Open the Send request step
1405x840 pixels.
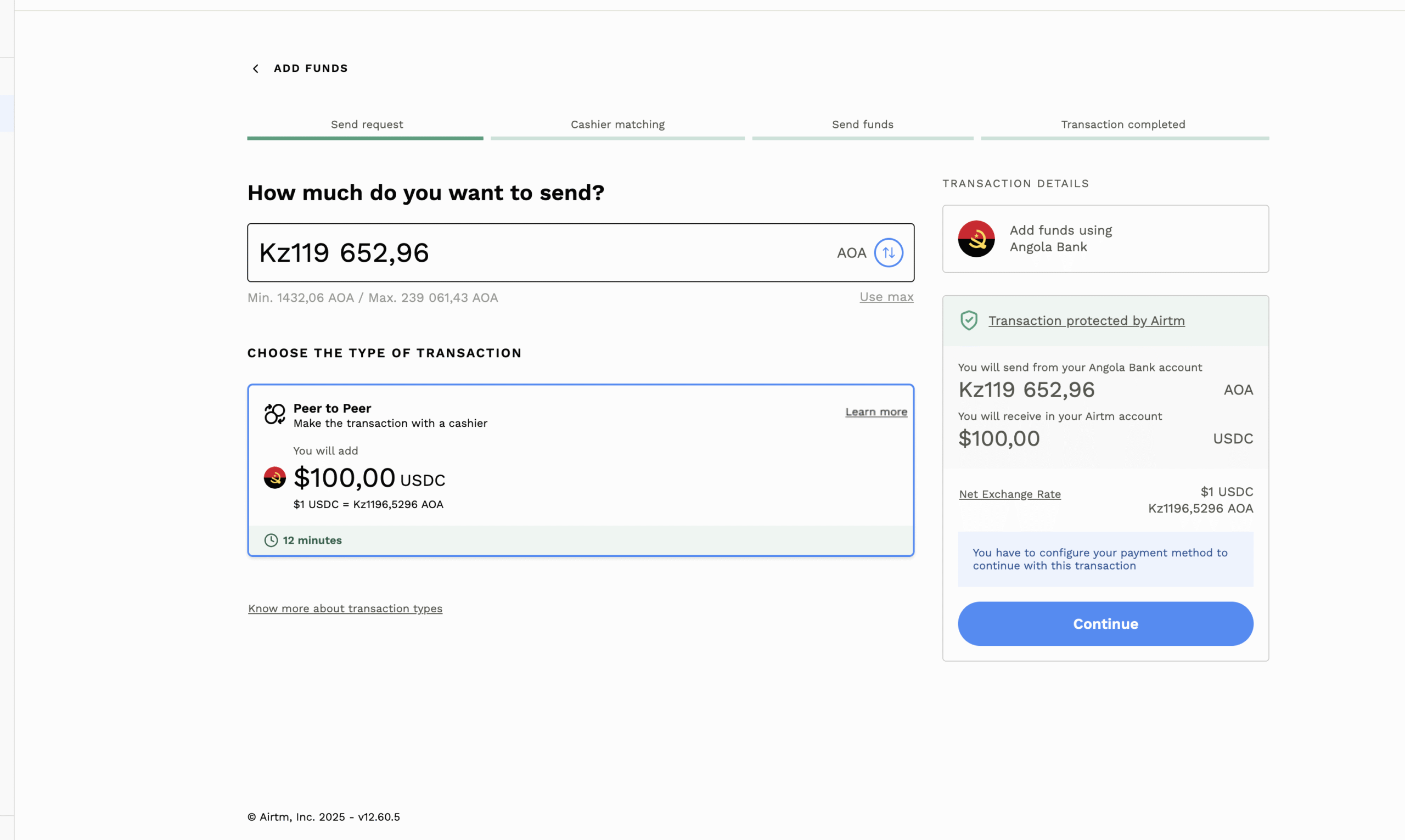pos(366,128)
